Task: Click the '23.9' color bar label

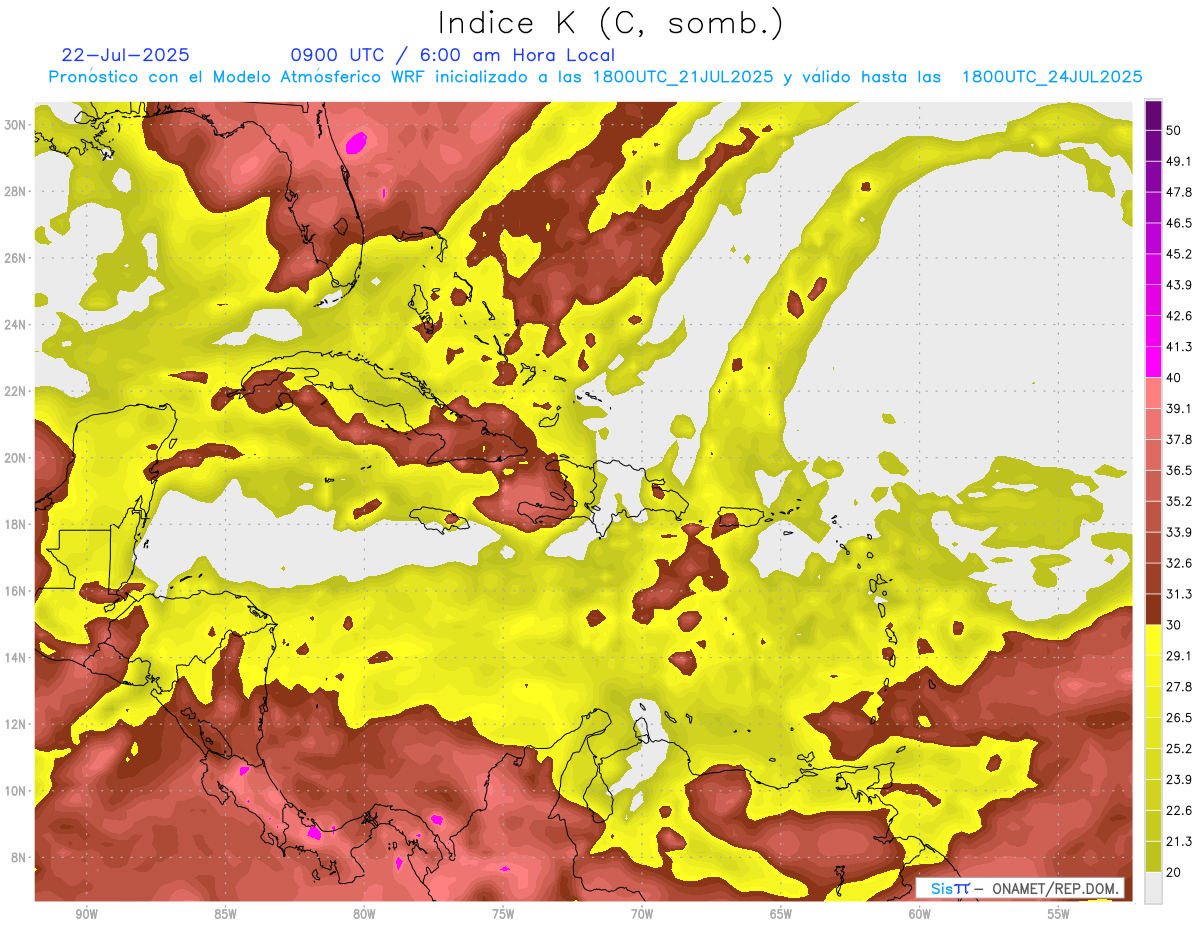Action: coord(1179,779)
